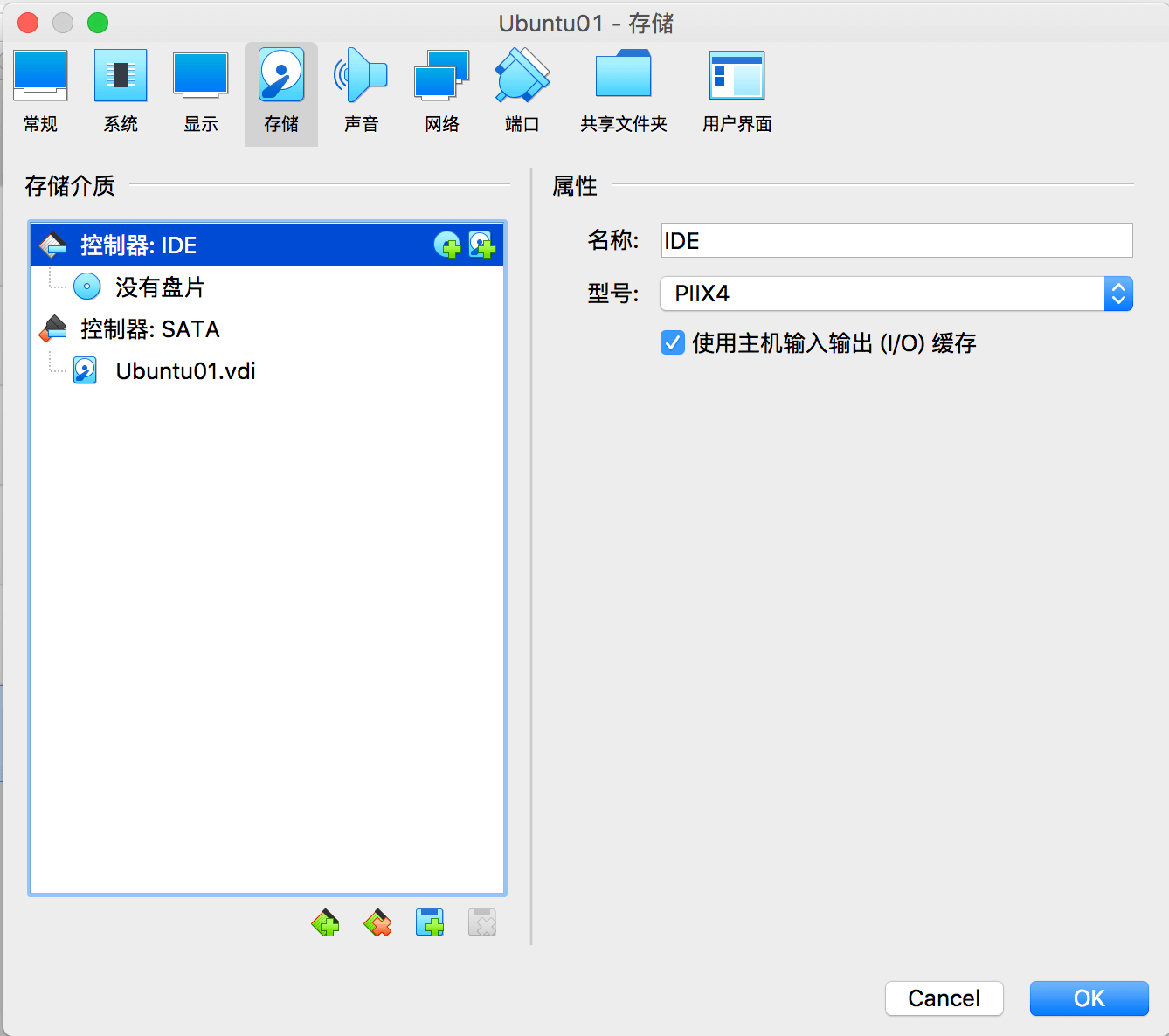Open the 端口 (Ports) tab
Image resolution: width=1169 pixels, height=1036 pixels.
[522, 93]
